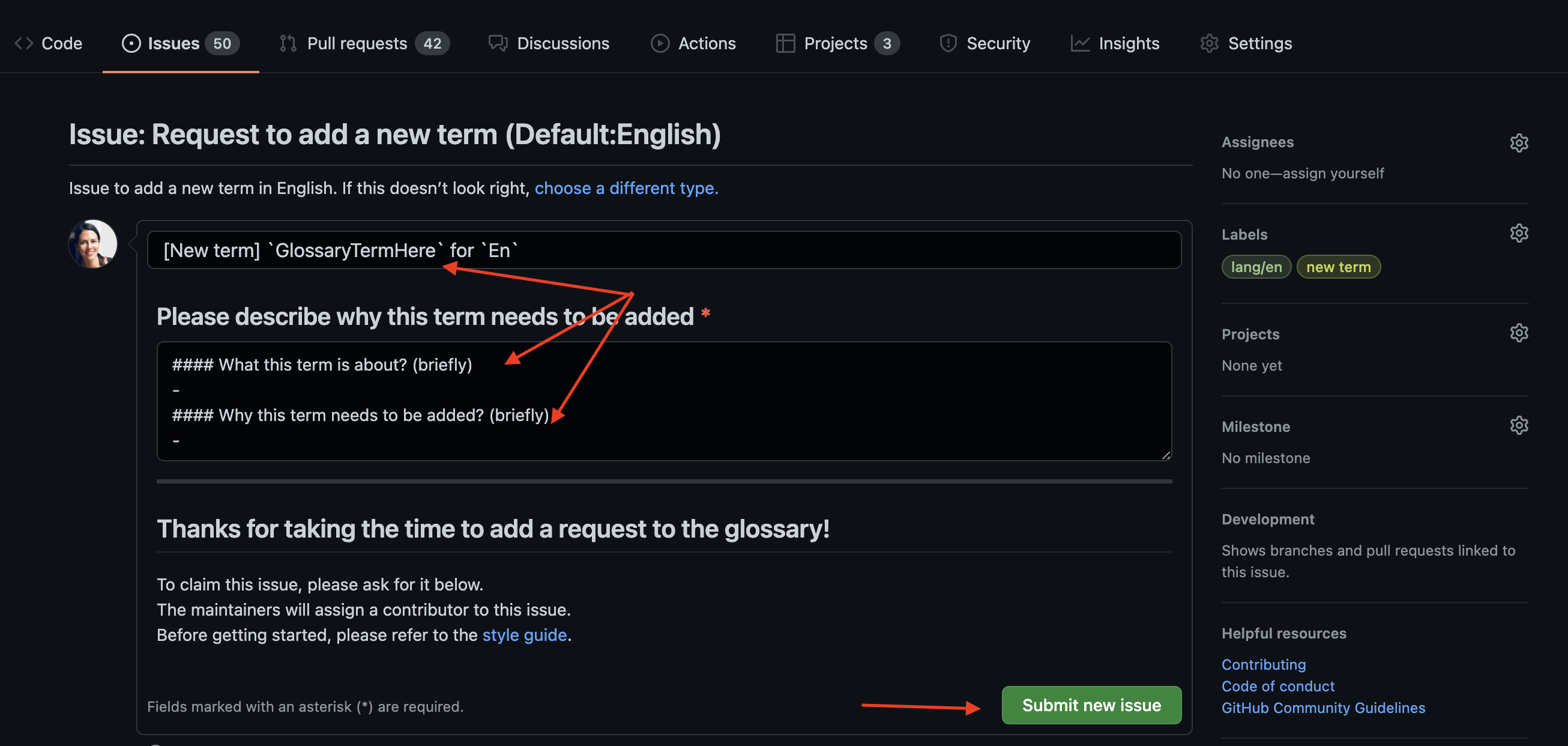Image resolution: width=1568 pixels, height=746 pixels.
Task: Go to the Code tab
Action: [x=49, y=43]
